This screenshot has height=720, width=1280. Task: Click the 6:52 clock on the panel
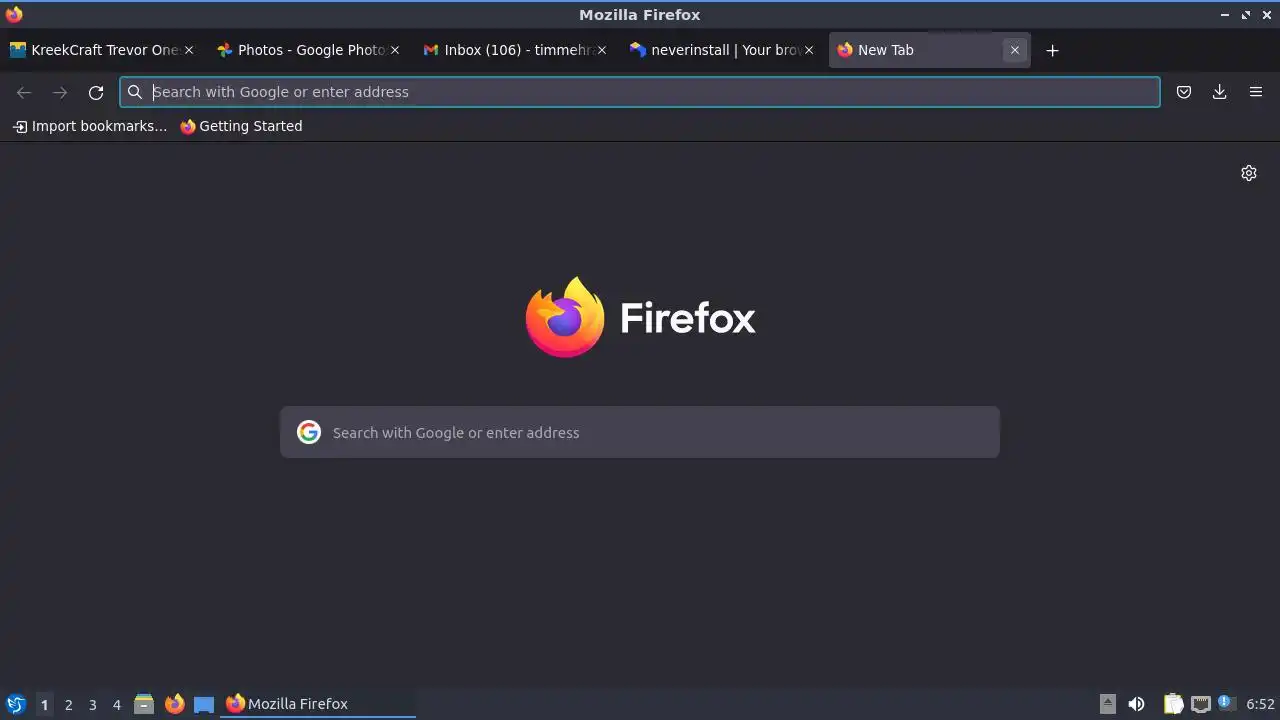coord(1260,704)
